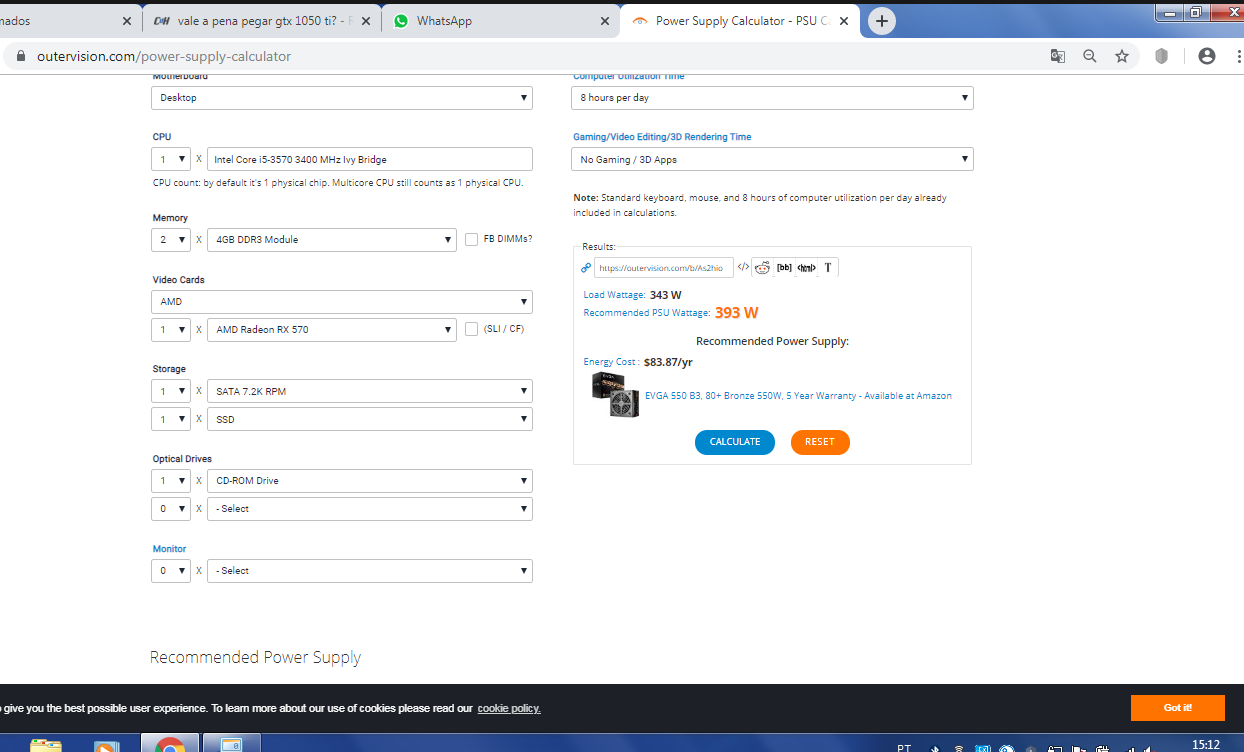Switch to the WhatsApp tab
The image size is (1244, 752).
coord(500,21)
